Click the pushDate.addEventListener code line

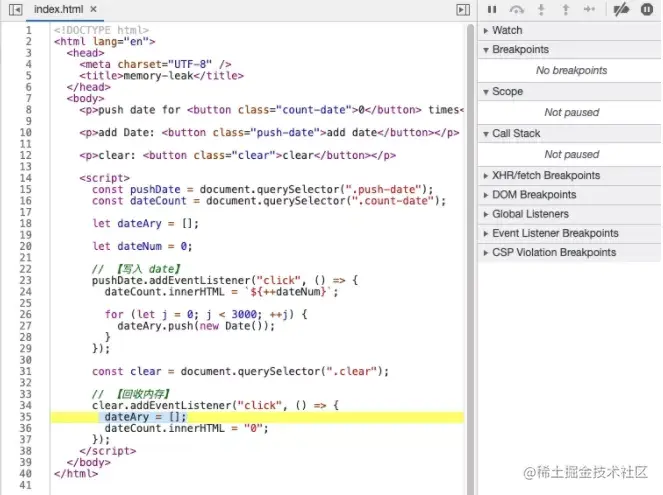(225, 280)
